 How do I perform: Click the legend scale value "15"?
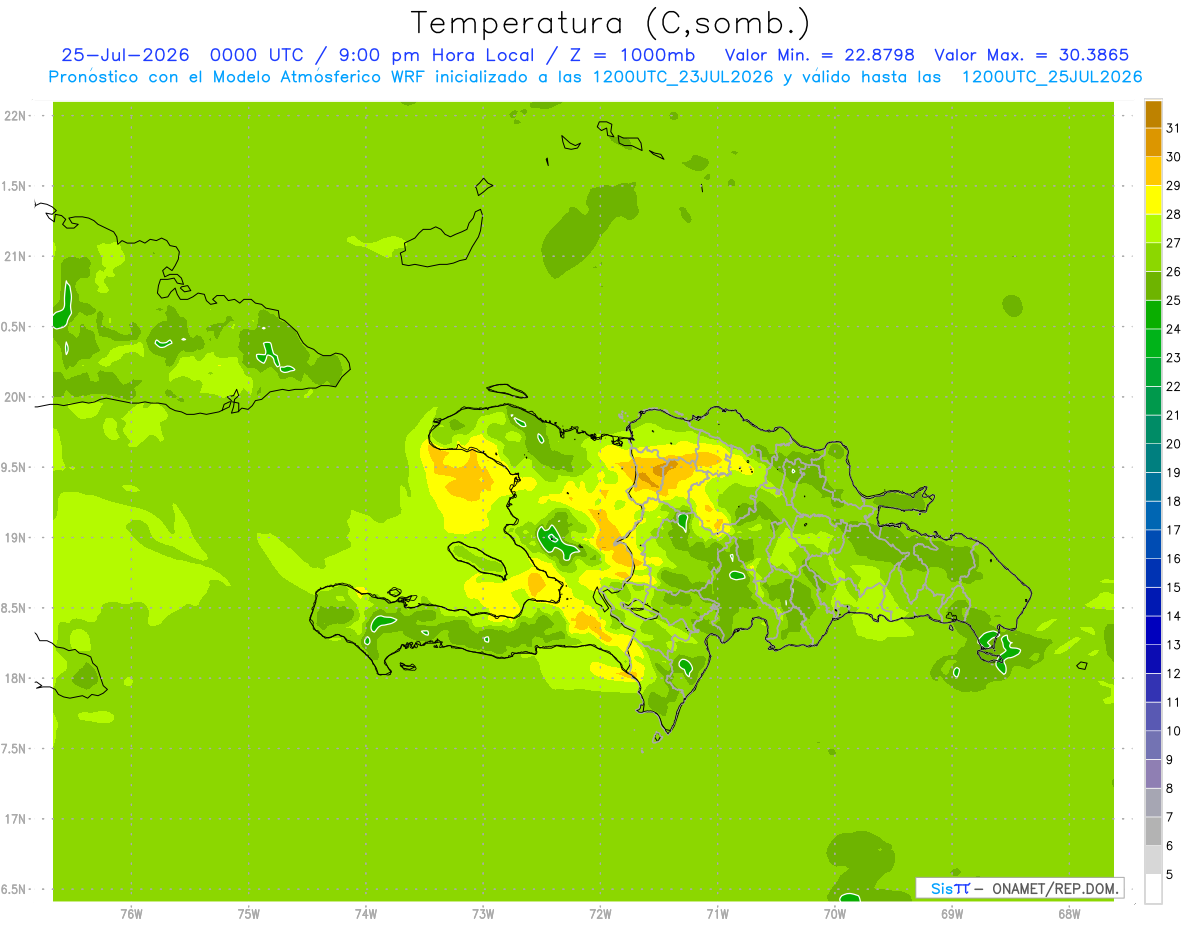click(x=1173, y=588)
